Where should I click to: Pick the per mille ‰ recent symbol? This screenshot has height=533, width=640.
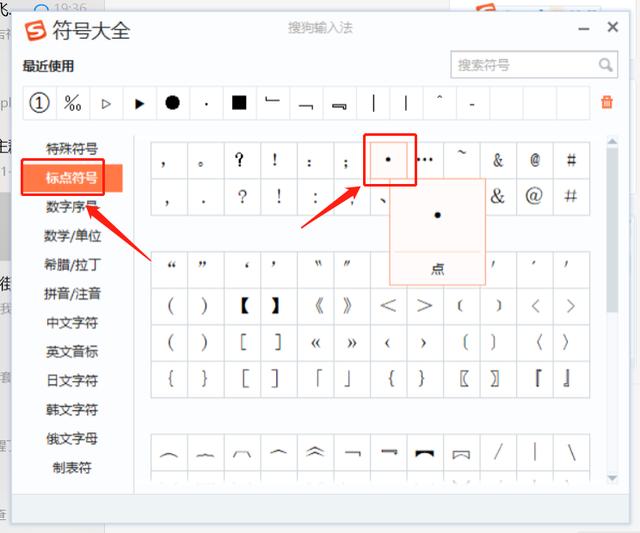(x=72, y=102)
